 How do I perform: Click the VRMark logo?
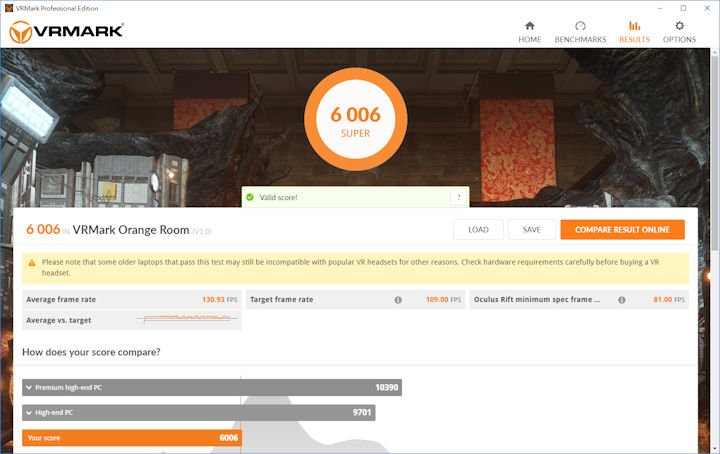(x=67, y=32)
